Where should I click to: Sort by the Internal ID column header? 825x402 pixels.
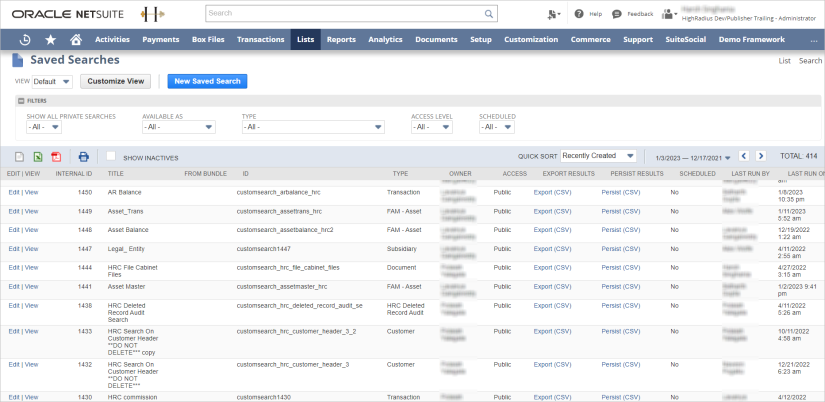tap(74, 174)
